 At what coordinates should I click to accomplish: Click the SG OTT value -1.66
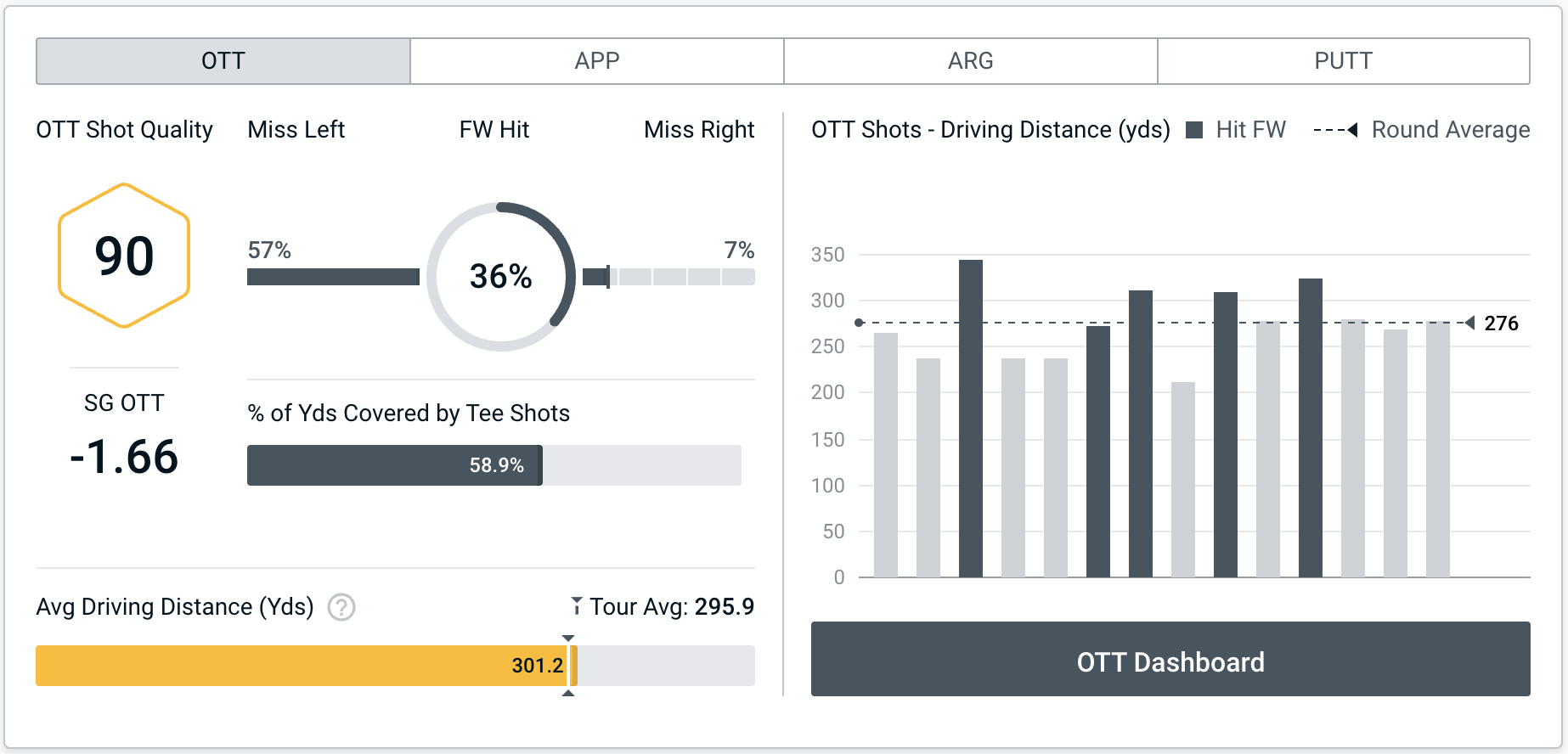point(124,457)
